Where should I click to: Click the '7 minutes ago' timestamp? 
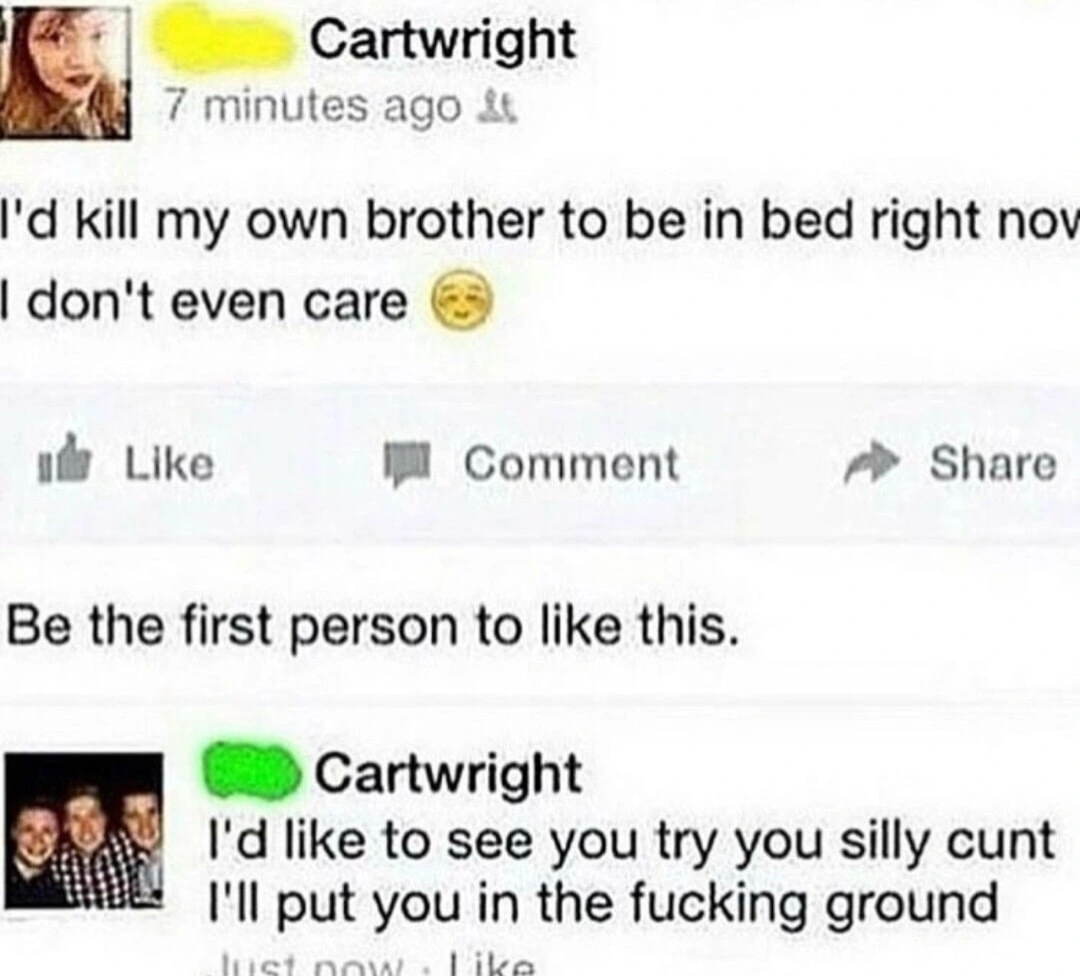[311, 107]
